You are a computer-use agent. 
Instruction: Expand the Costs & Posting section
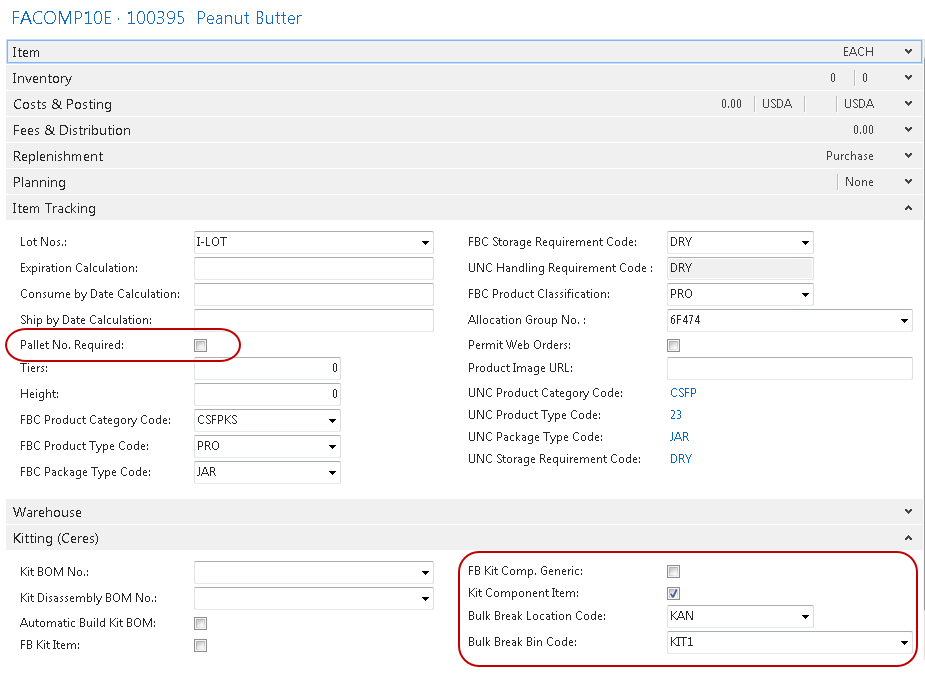click(x=908, y=104)
